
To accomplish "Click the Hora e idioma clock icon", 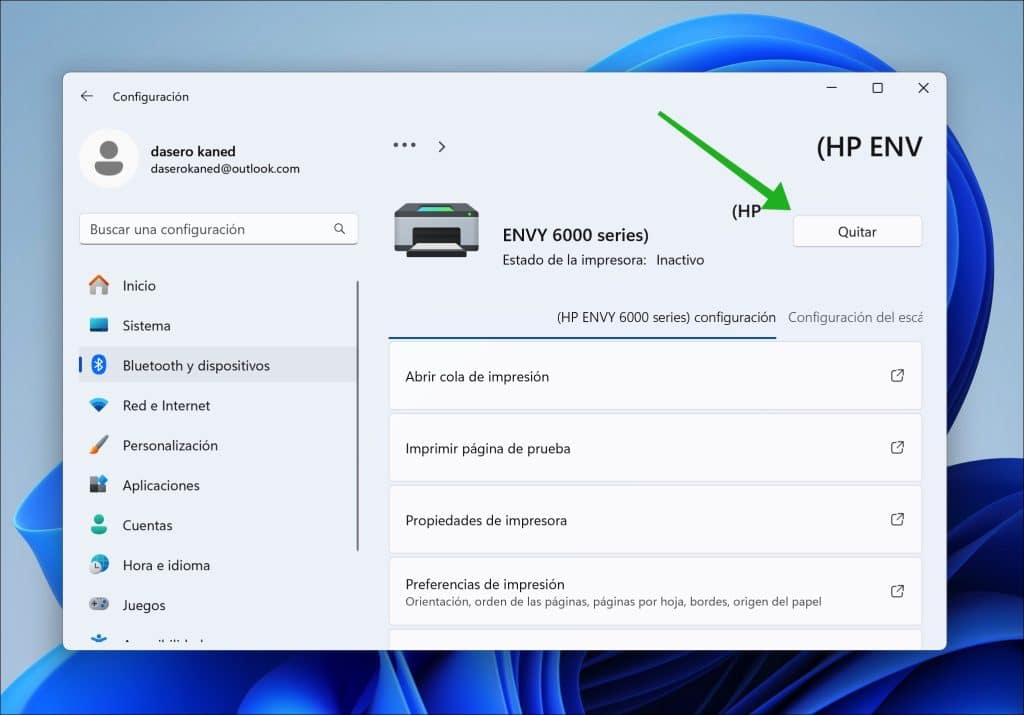I will tap(99, 565).
